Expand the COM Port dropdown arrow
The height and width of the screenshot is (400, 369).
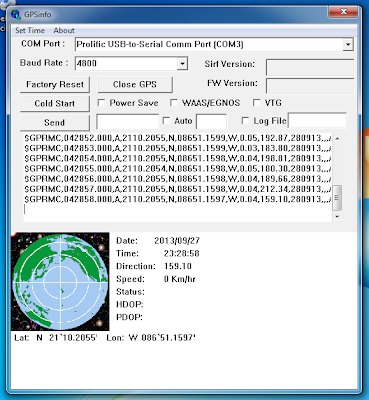[x=348, y=44]
